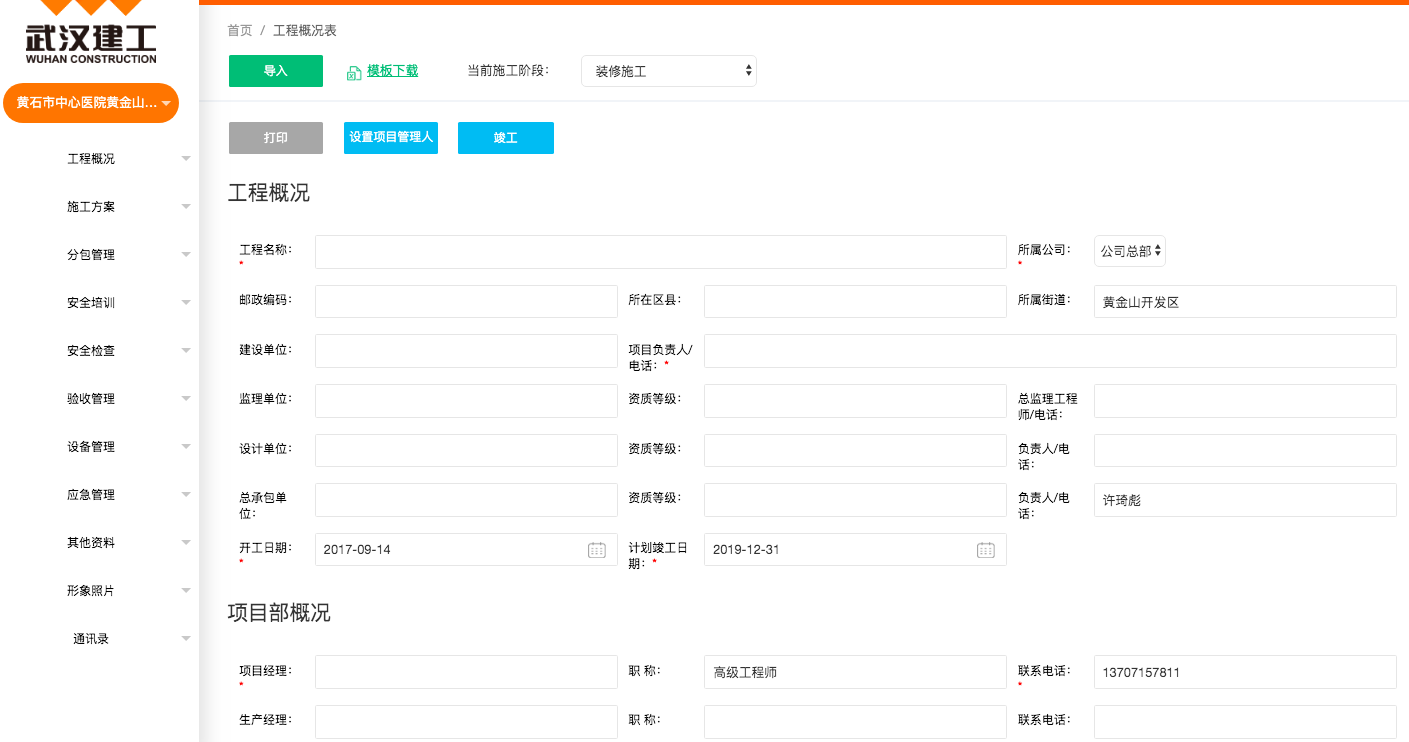Click the 设置项目管理人 button

[x=391, y=138]
